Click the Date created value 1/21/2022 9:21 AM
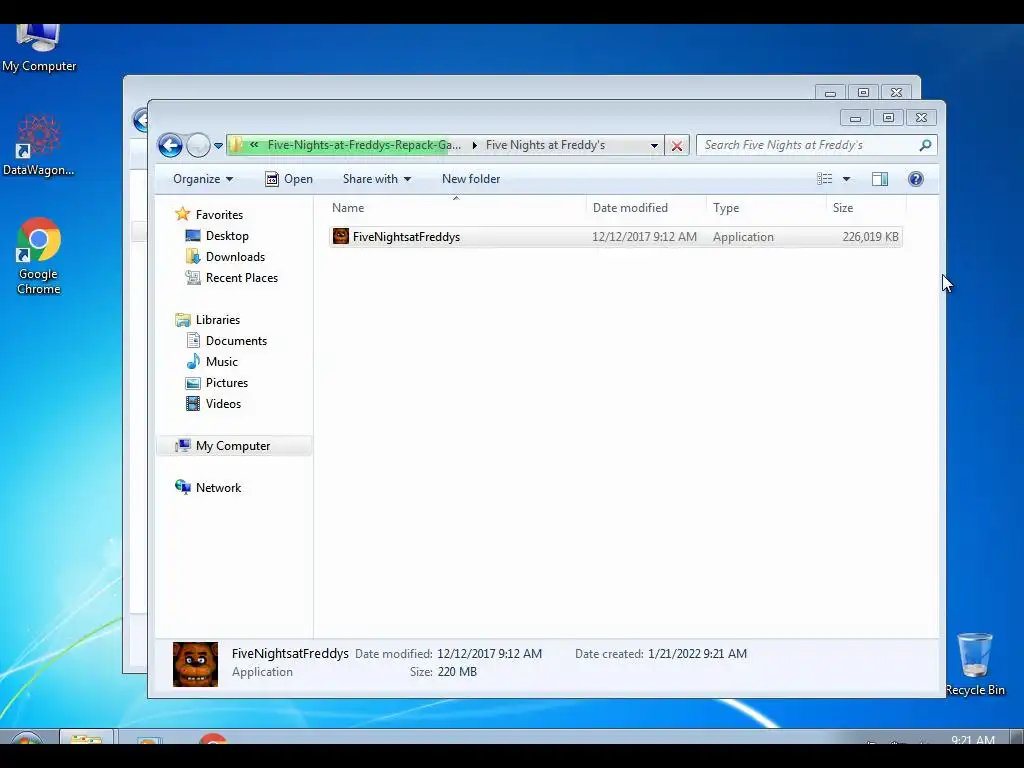 (x=697, y=654)
